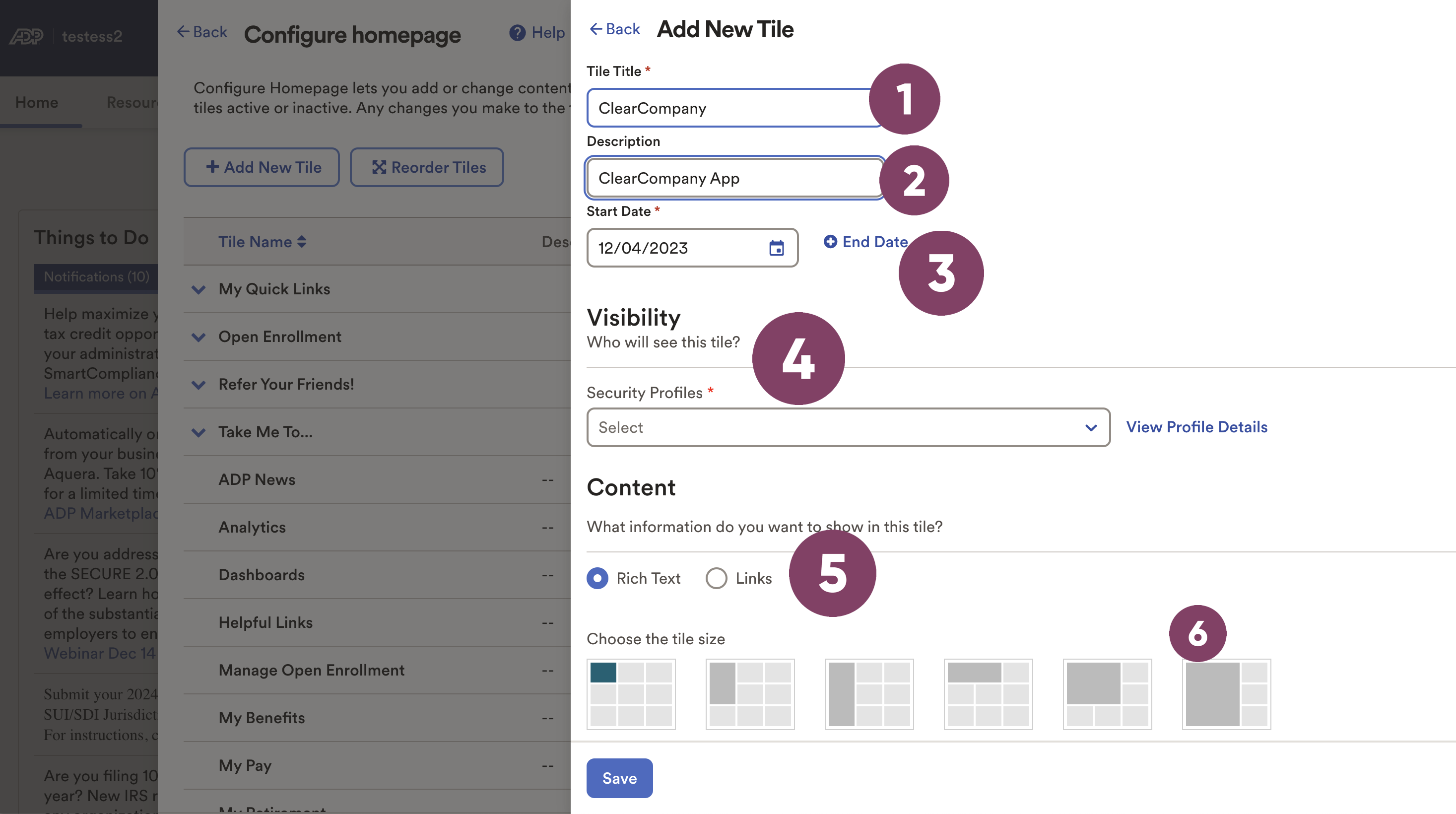Go Back from Add New Tile panel
This screenshot has width=1456, height=814.
[614, 29]
